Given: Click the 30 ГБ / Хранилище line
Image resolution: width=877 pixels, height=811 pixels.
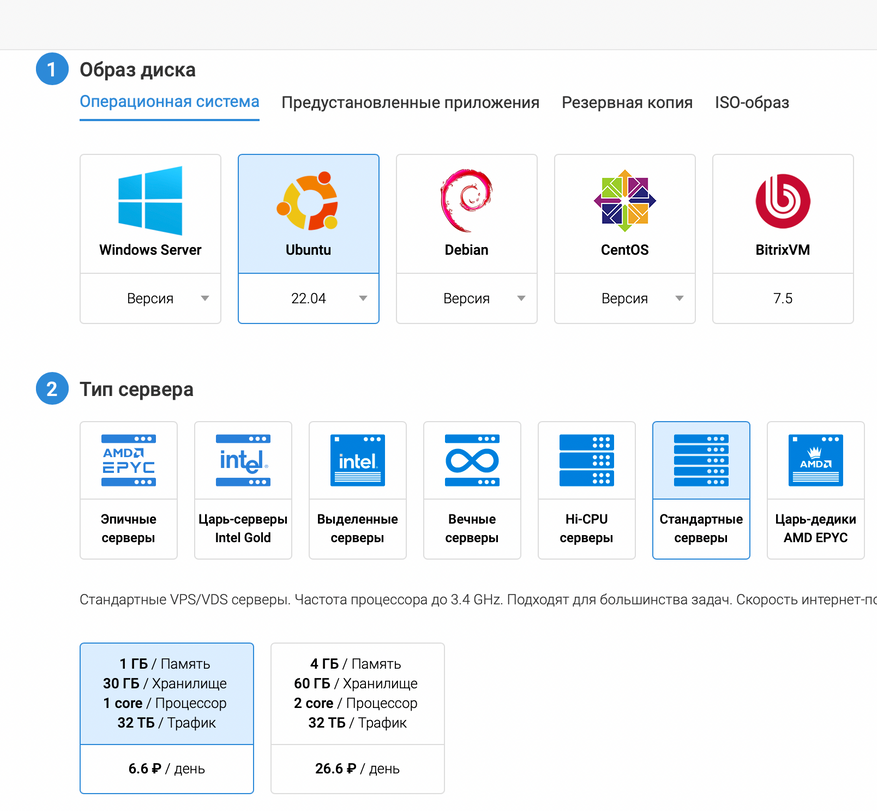Looking at the screenshot, I should (x=165, y=683).
